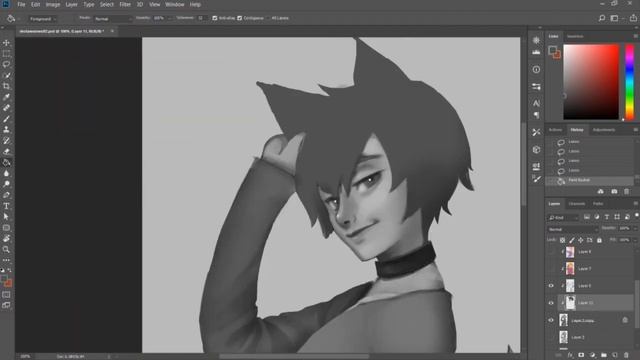The width and height of the screenshot is (640, 360).
Task: Open the Info panel icon
Action: tap(536, 69)
